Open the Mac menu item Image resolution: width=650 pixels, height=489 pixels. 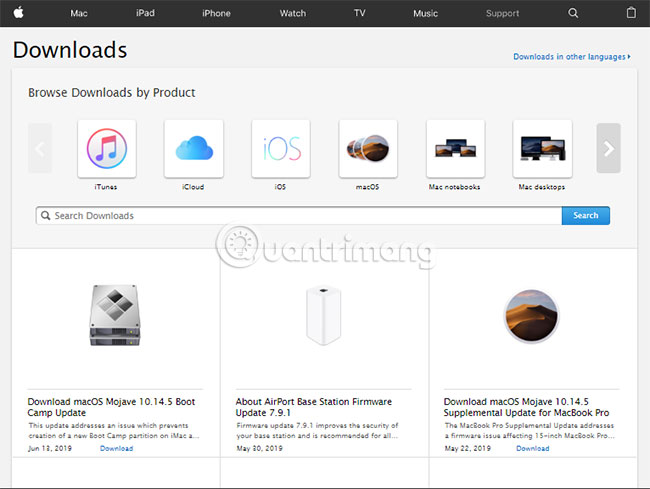[79, 13]
